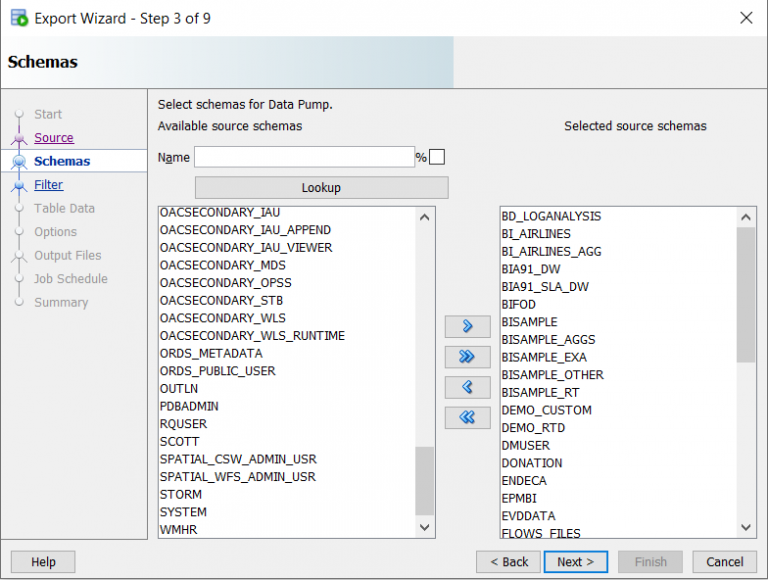Click the Export Wizard title bar icon
Screen dimensions: 768x580
click(x=17, y=18)
